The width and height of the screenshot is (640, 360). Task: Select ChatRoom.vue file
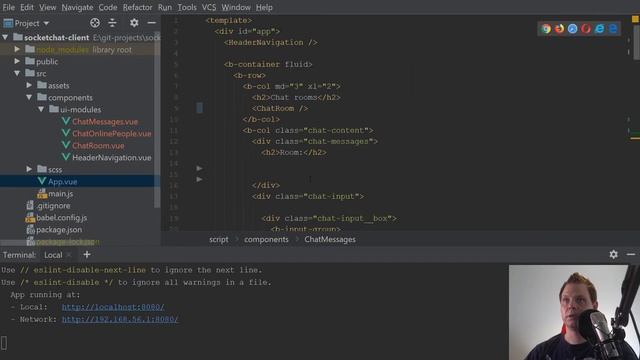click(98, 146)
